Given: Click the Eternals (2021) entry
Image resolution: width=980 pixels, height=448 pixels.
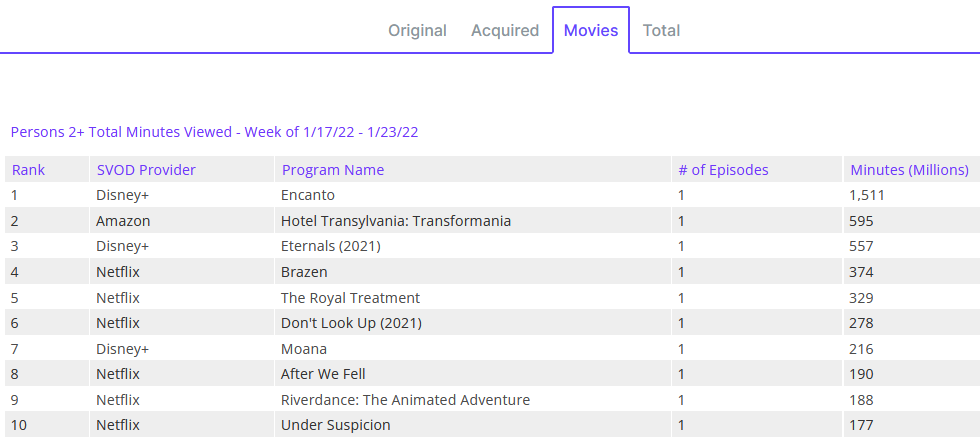Looking at the screenshot, I should click(331, 246).
